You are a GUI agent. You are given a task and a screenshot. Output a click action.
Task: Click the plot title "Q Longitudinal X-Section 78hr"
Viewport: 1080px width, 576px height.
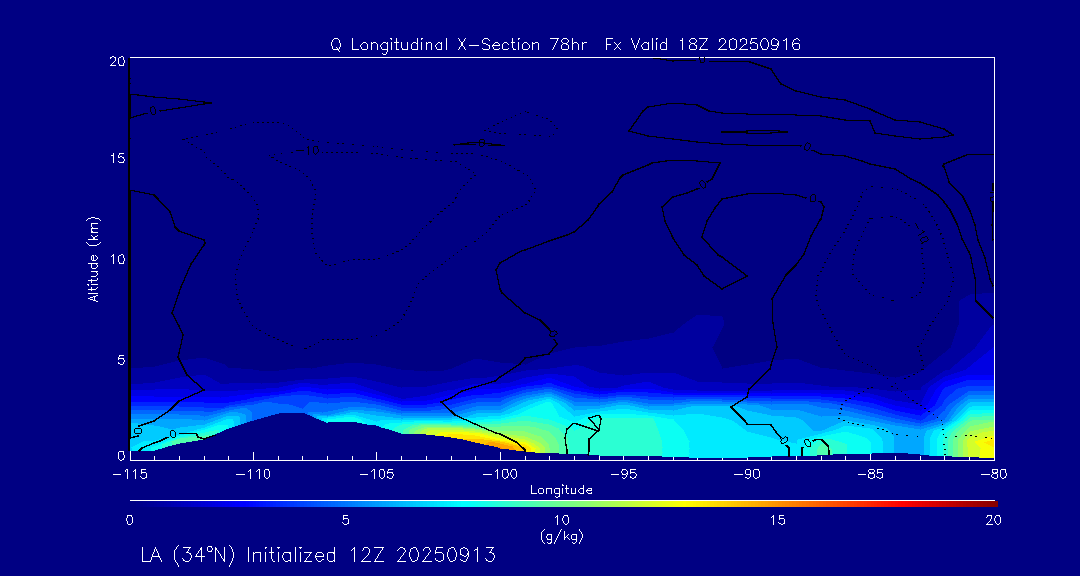point(459,45)
